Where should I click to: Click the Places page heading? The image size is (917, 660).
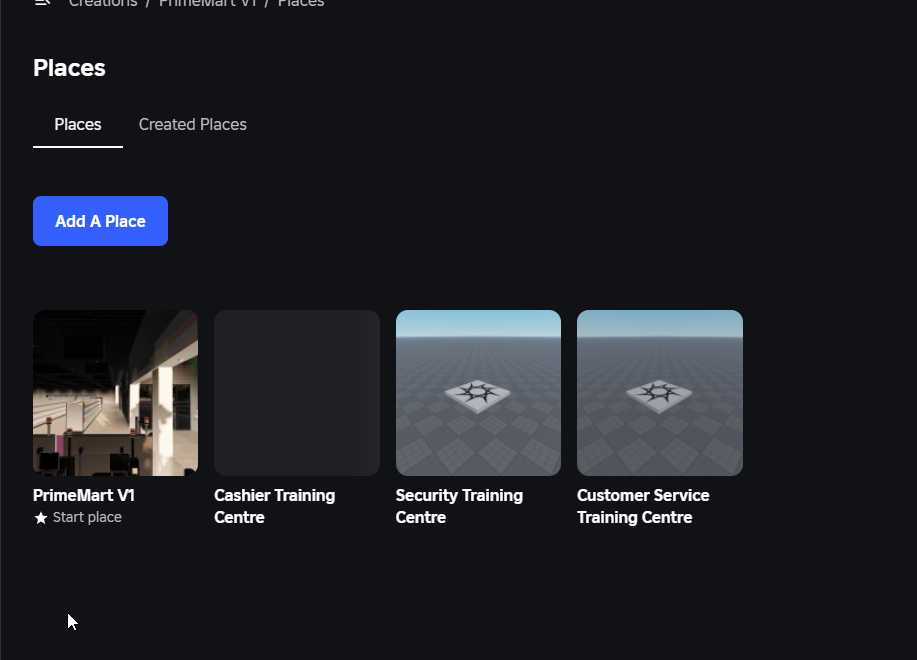pos(69,68)
